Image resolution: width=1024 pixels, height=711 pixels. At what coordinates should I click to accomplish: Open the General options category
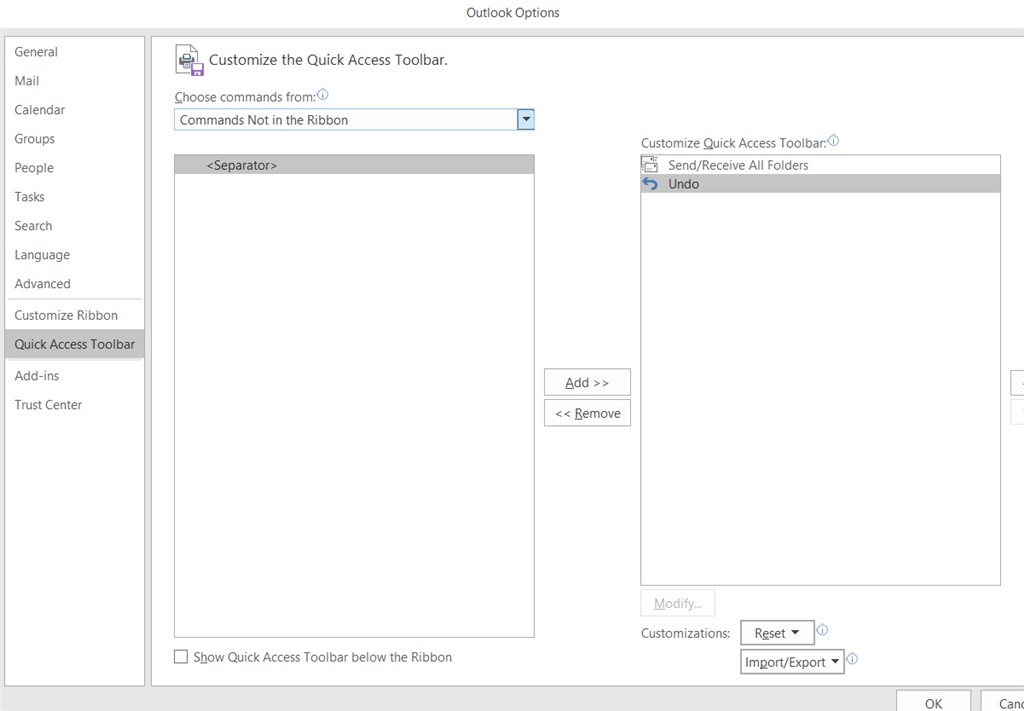74,52
